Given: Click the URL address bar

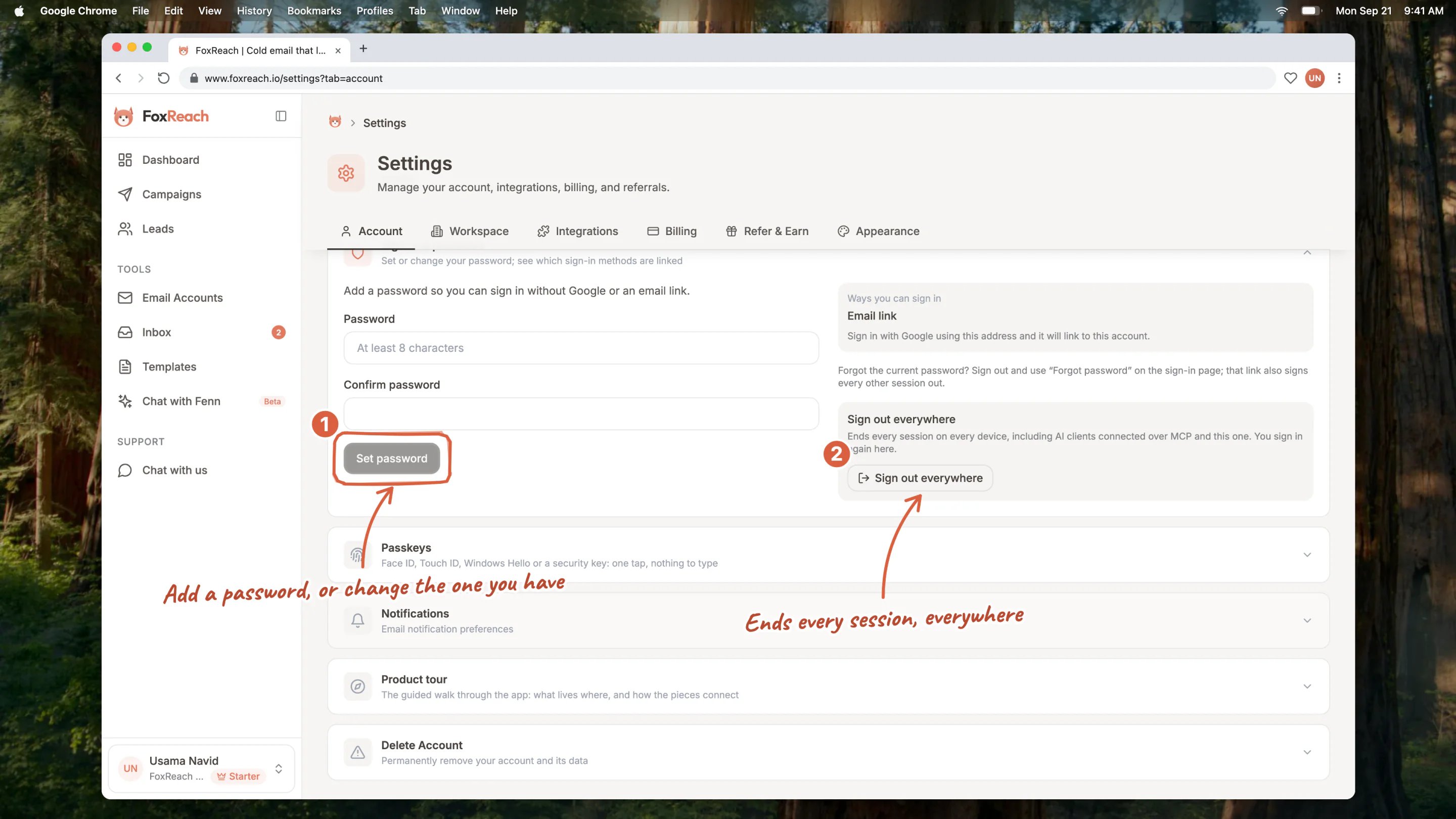Looking at the screenshot, I should click(727, 78).
